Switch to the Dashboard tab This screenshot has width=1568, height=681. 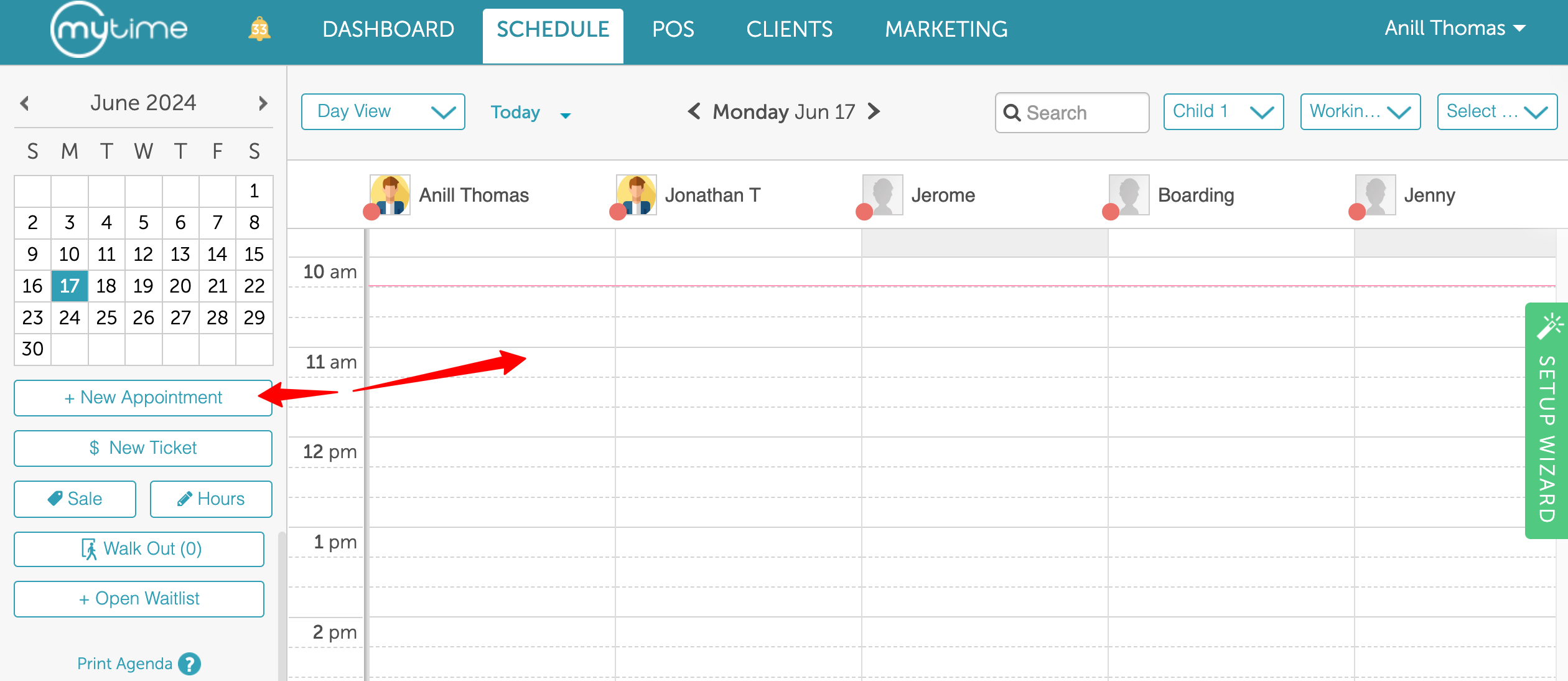click(388, 29)
